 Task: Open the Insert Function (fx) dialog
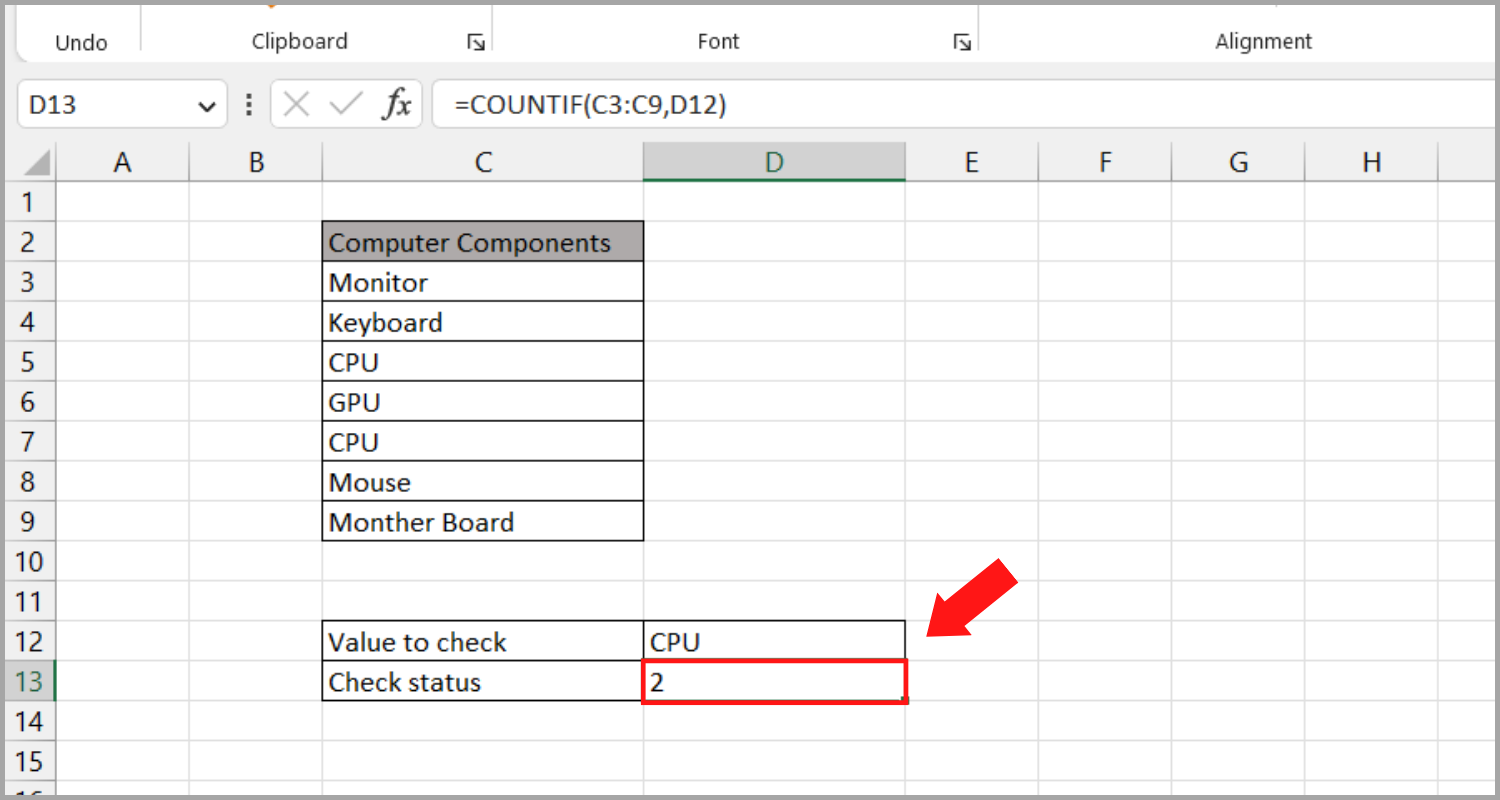pyautogui.click(x=398, y=103)
